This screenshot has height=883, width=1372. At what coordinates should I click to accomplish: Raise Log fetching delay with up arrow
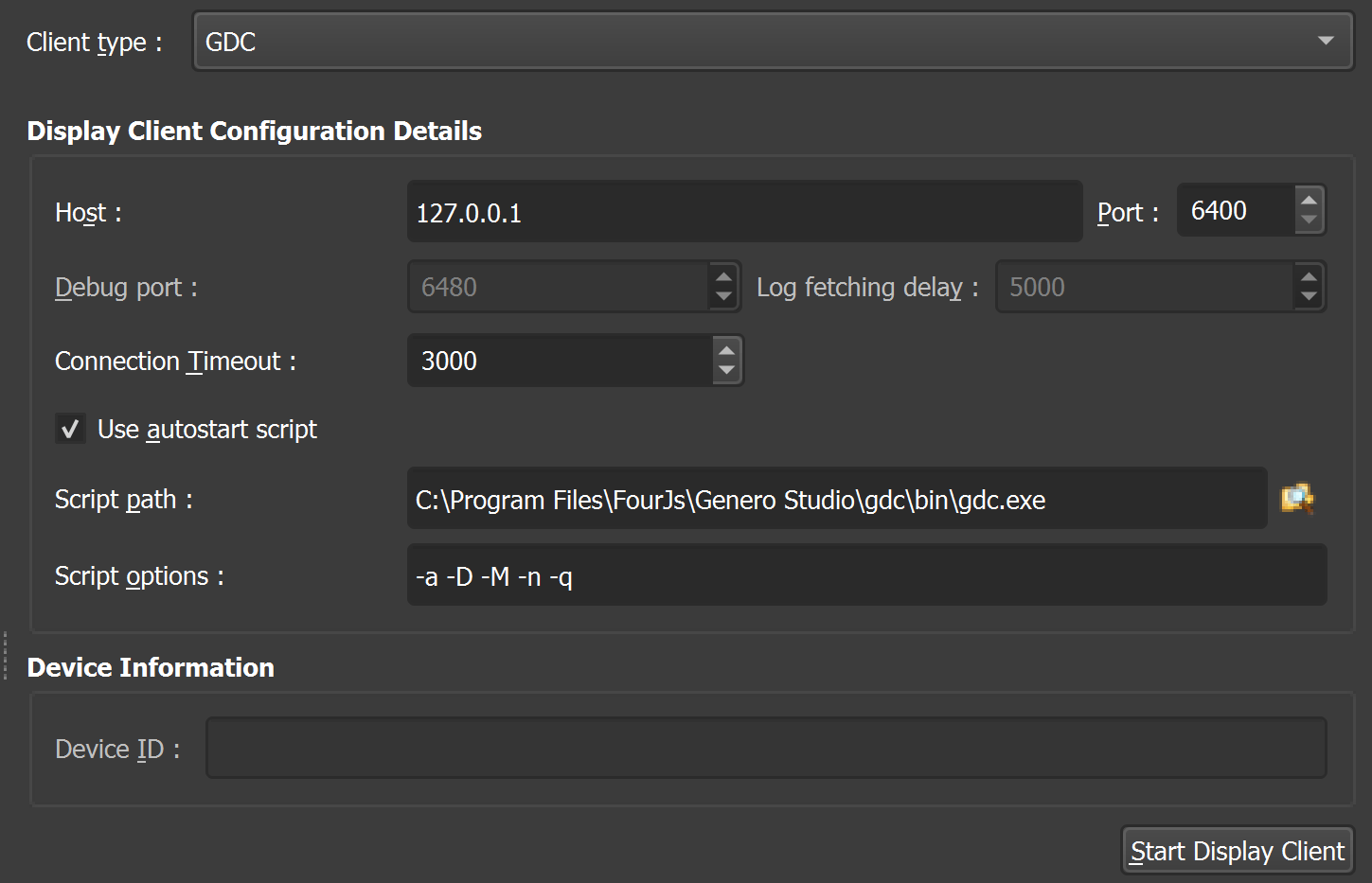(x=1309, y=276)
